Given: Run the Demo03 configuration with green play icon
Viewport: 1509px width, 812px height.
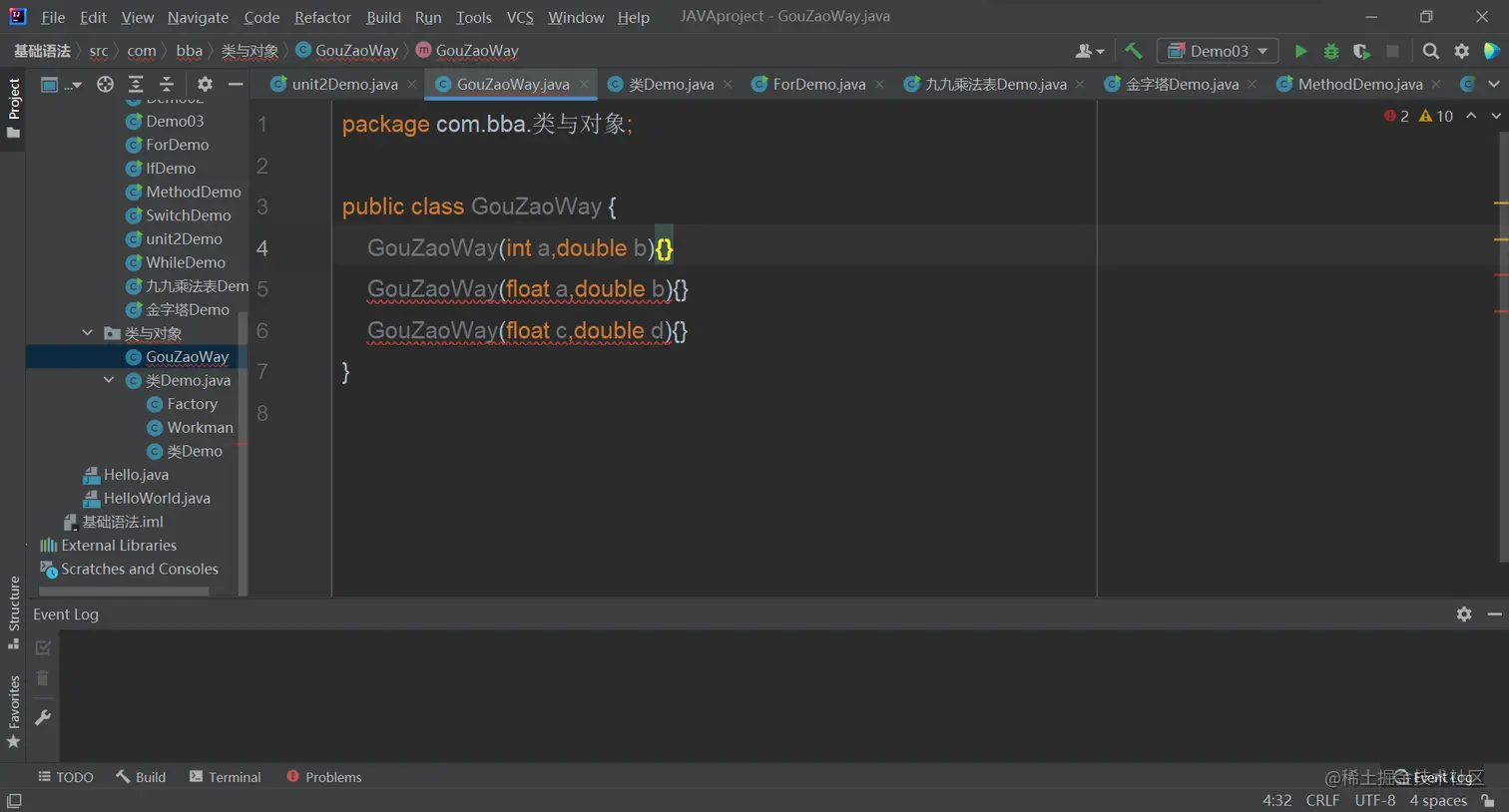Looking at the screenshot, I should click(x=1300, y=51).
